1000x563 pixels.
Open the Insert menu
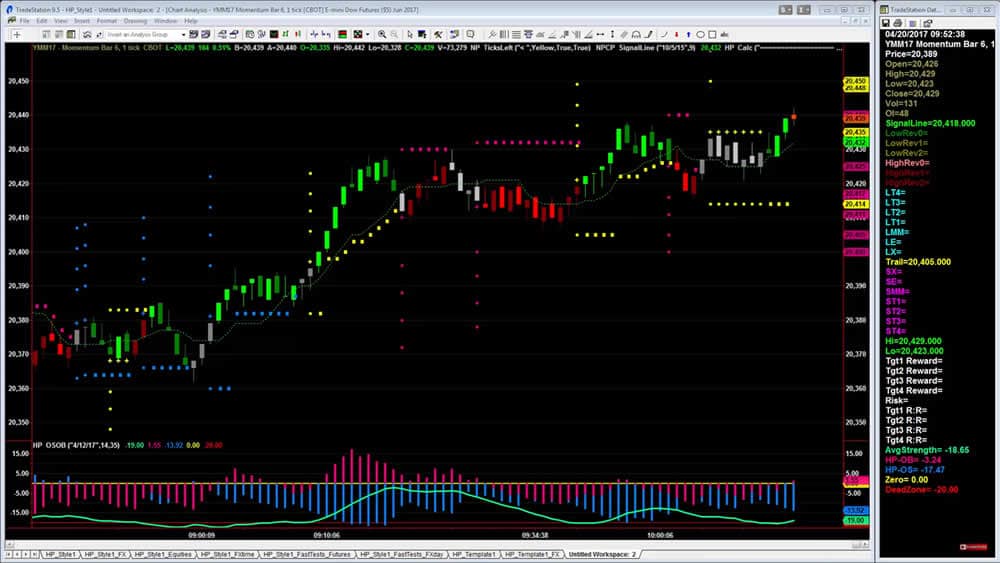coord(82,21)
